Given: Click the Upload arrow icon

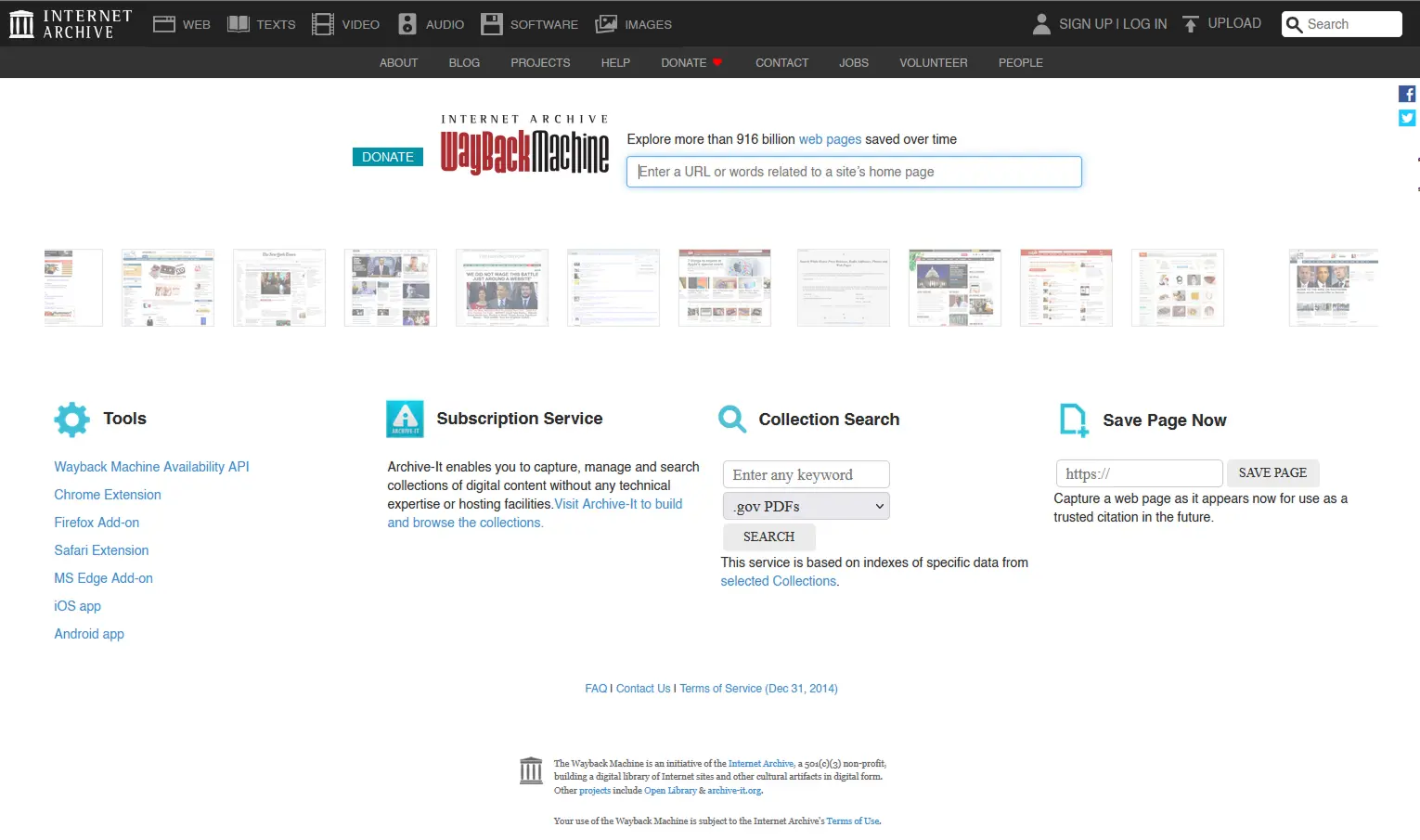Looking at the screenshot, I should coord(1191,24).
